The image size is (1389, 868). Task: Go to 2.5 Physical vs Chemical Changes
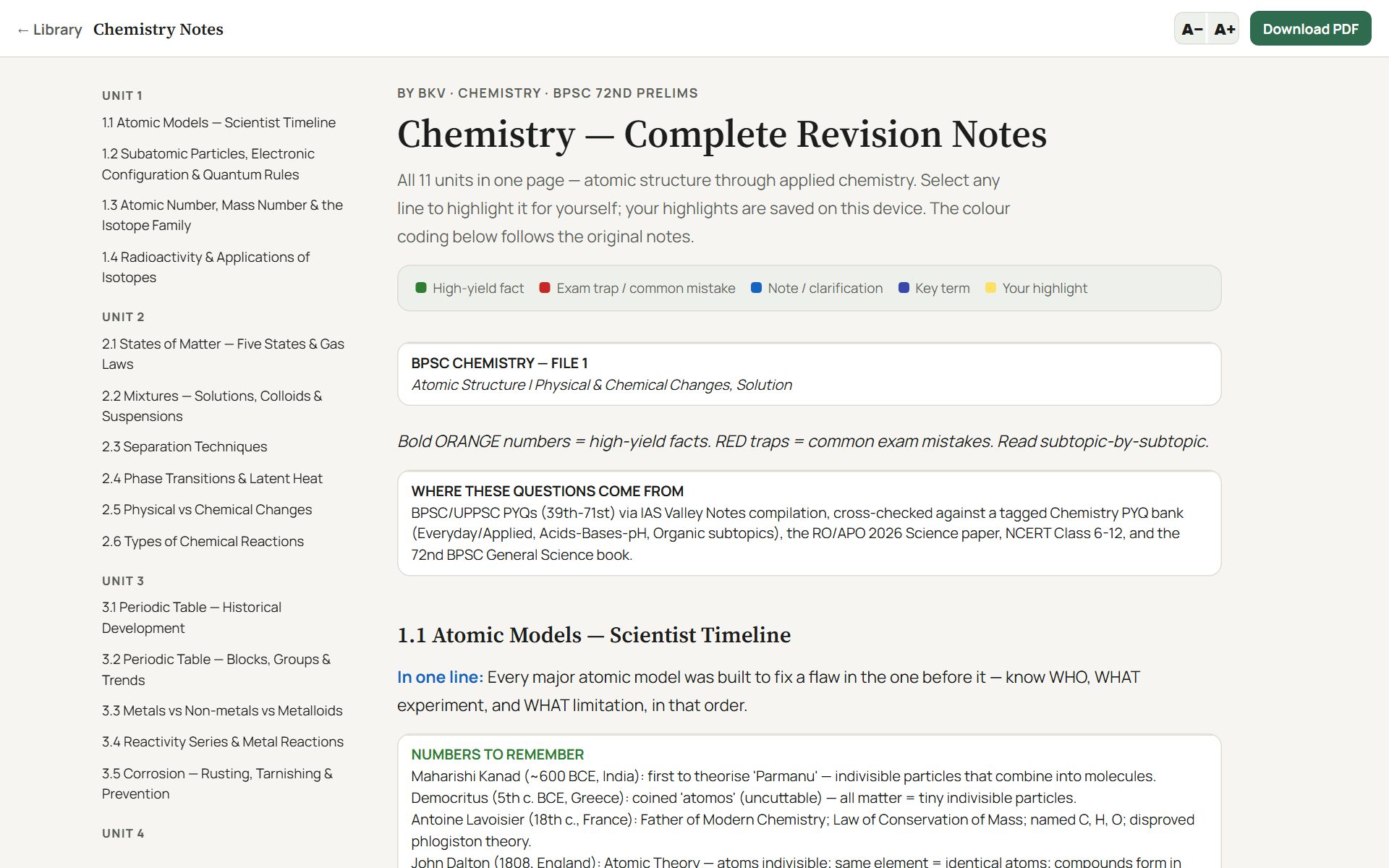click(x=207, y=510)
